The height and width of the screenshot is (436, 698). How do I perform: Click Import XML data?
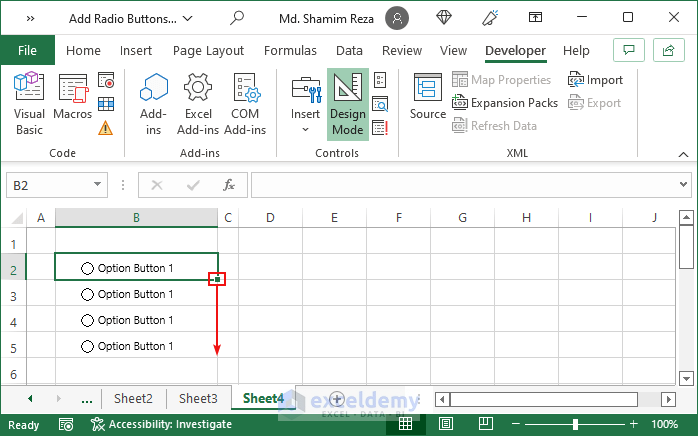click(x=595, y=80)
